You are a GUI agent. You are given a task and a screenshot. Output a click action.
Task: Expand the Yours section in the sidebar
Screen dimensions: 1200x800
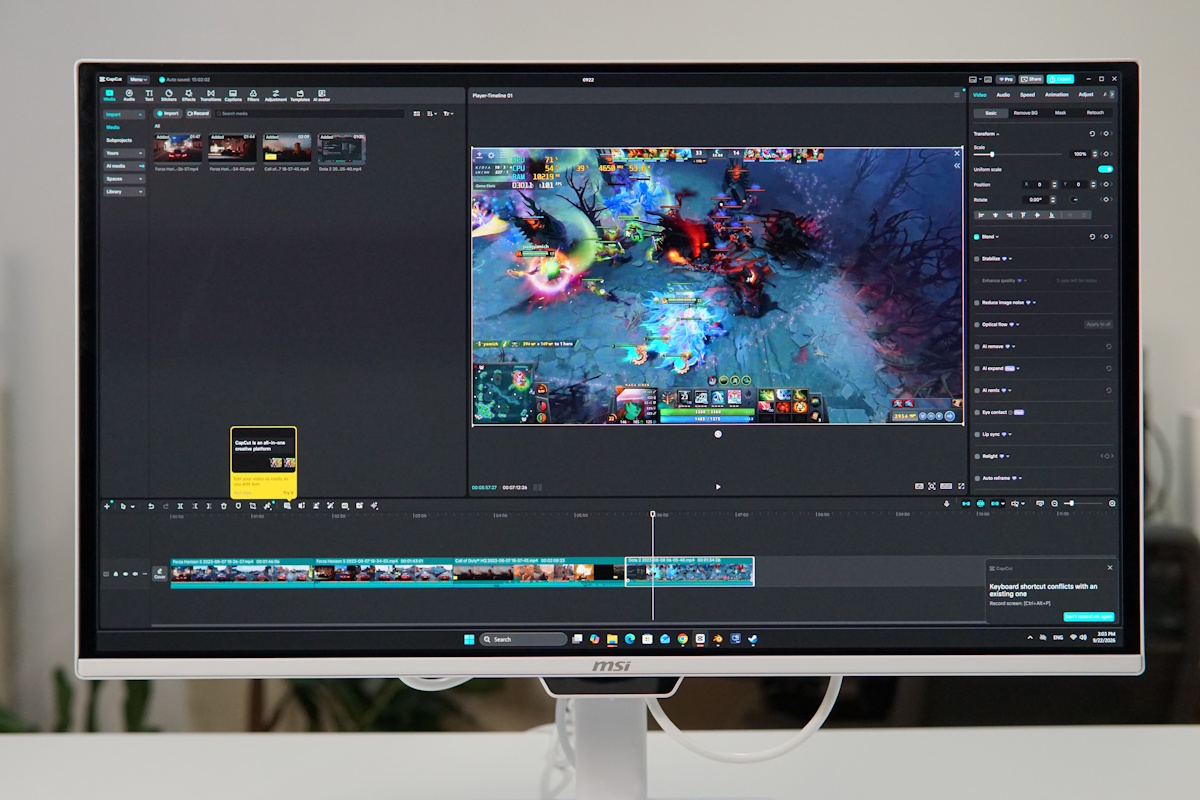(124, 153)
